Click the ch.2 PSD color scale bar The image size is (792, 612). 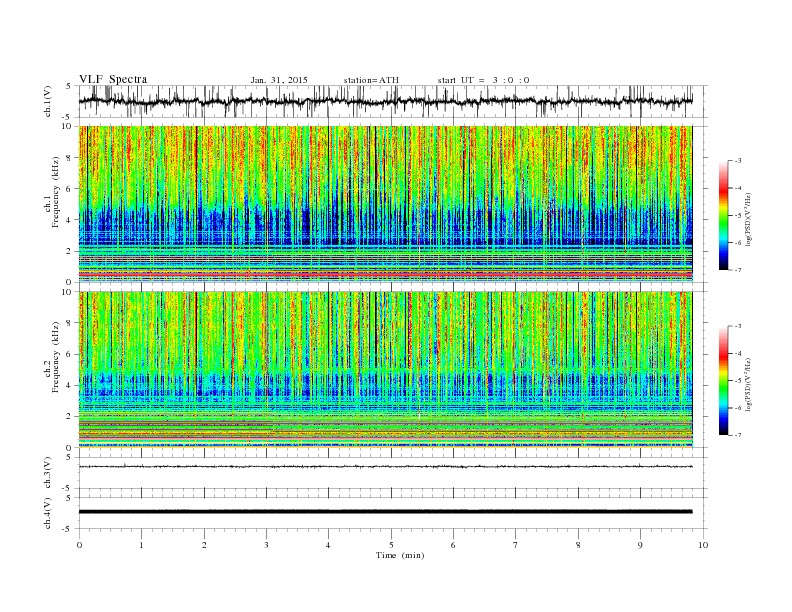click(x=724, y=381)
